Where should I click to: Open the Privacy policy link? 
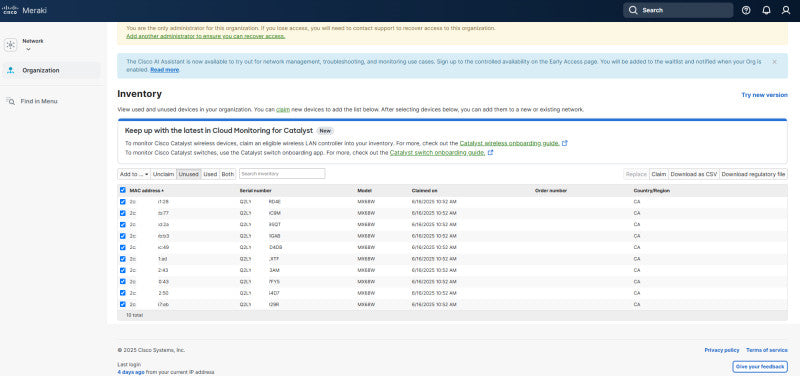721,350
